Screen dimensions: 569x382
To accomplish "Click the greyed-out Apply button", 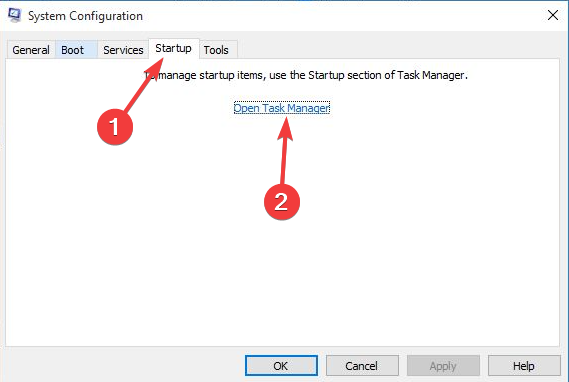I will [443, 366].
